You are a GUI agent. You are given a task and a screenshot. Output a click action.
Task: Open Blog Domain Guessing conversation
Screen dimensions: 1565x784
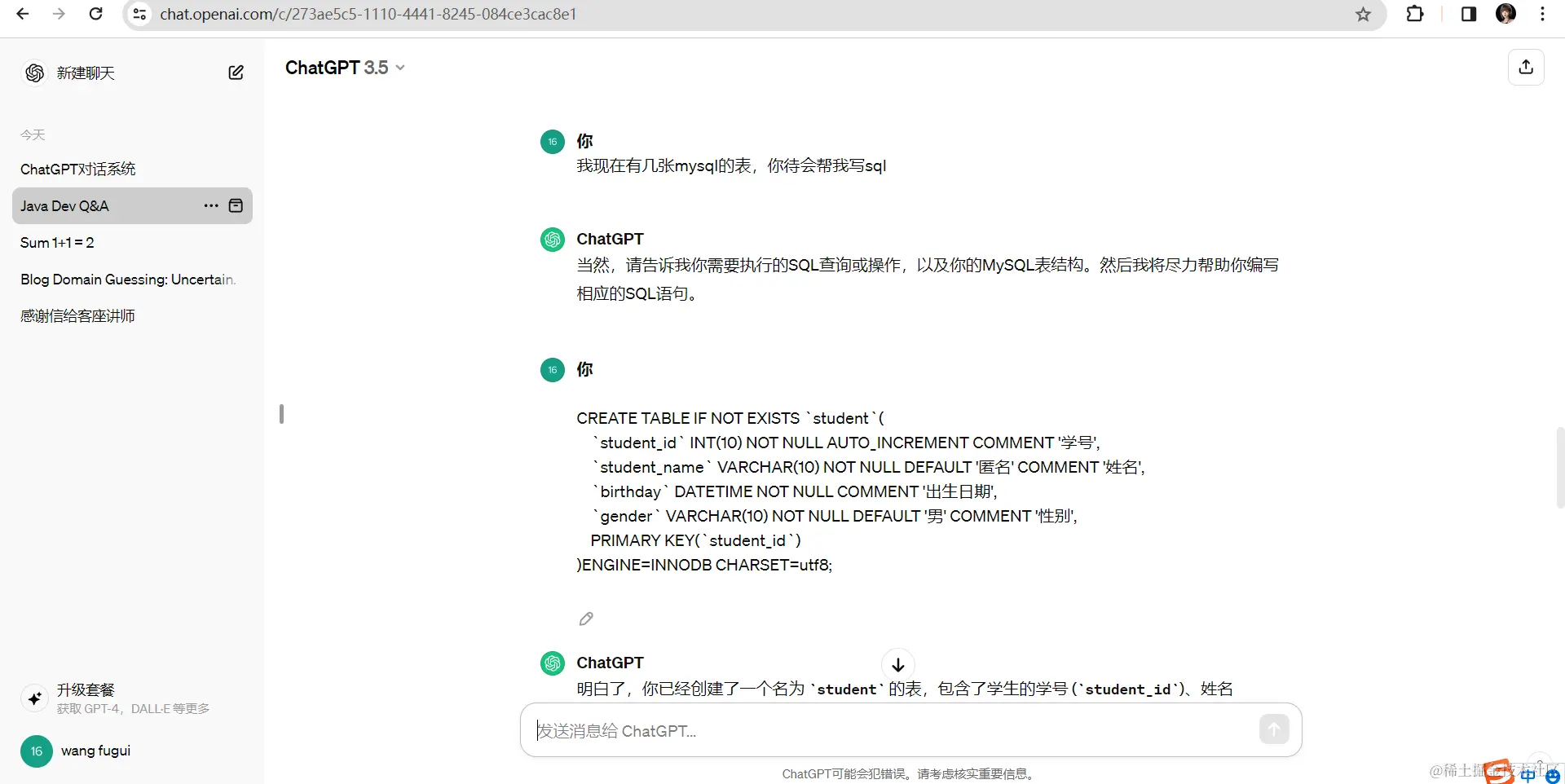click(132, 279)
